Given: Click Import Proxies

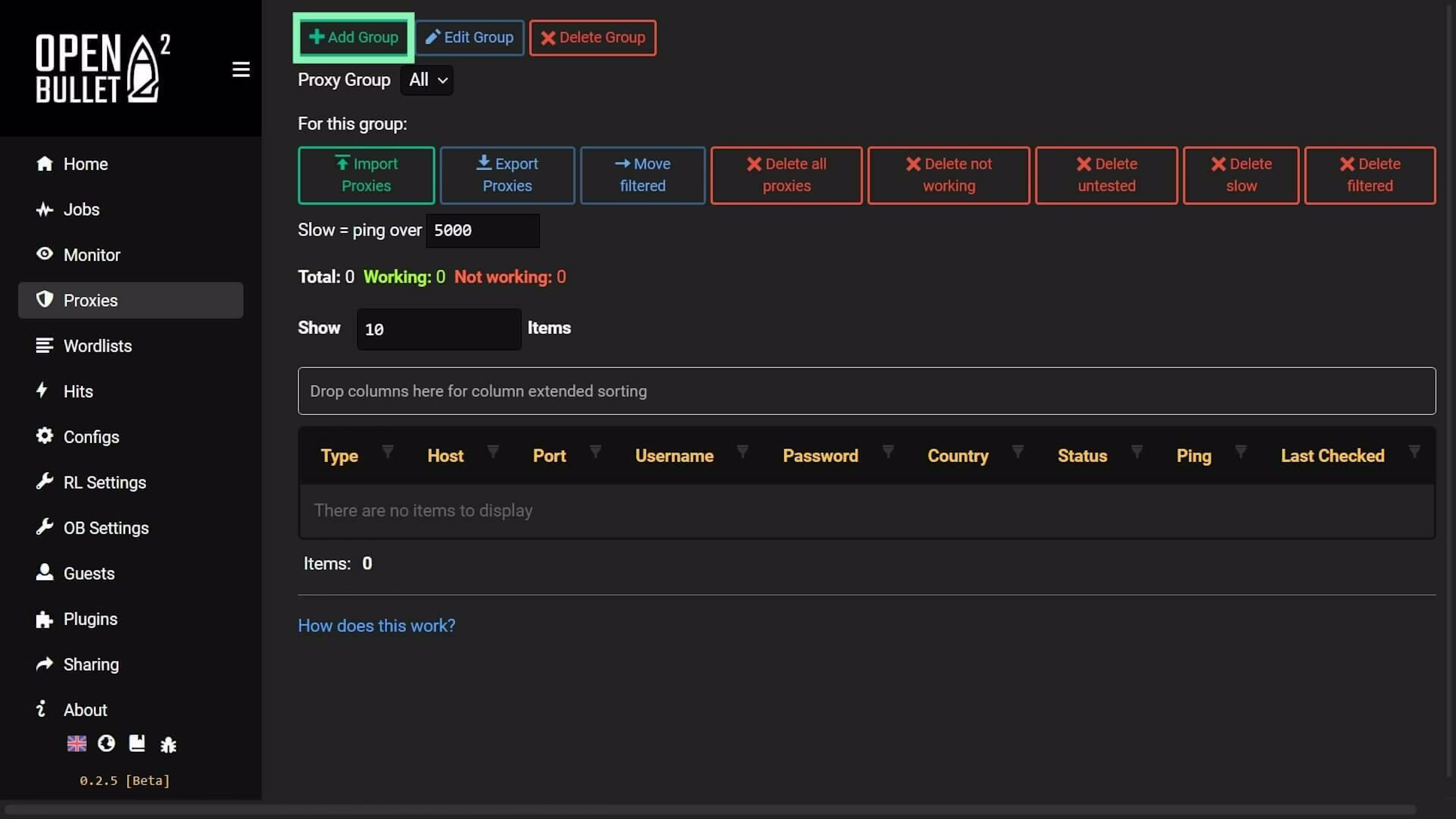Looking at the screenshot, I should tap(366, 175).
